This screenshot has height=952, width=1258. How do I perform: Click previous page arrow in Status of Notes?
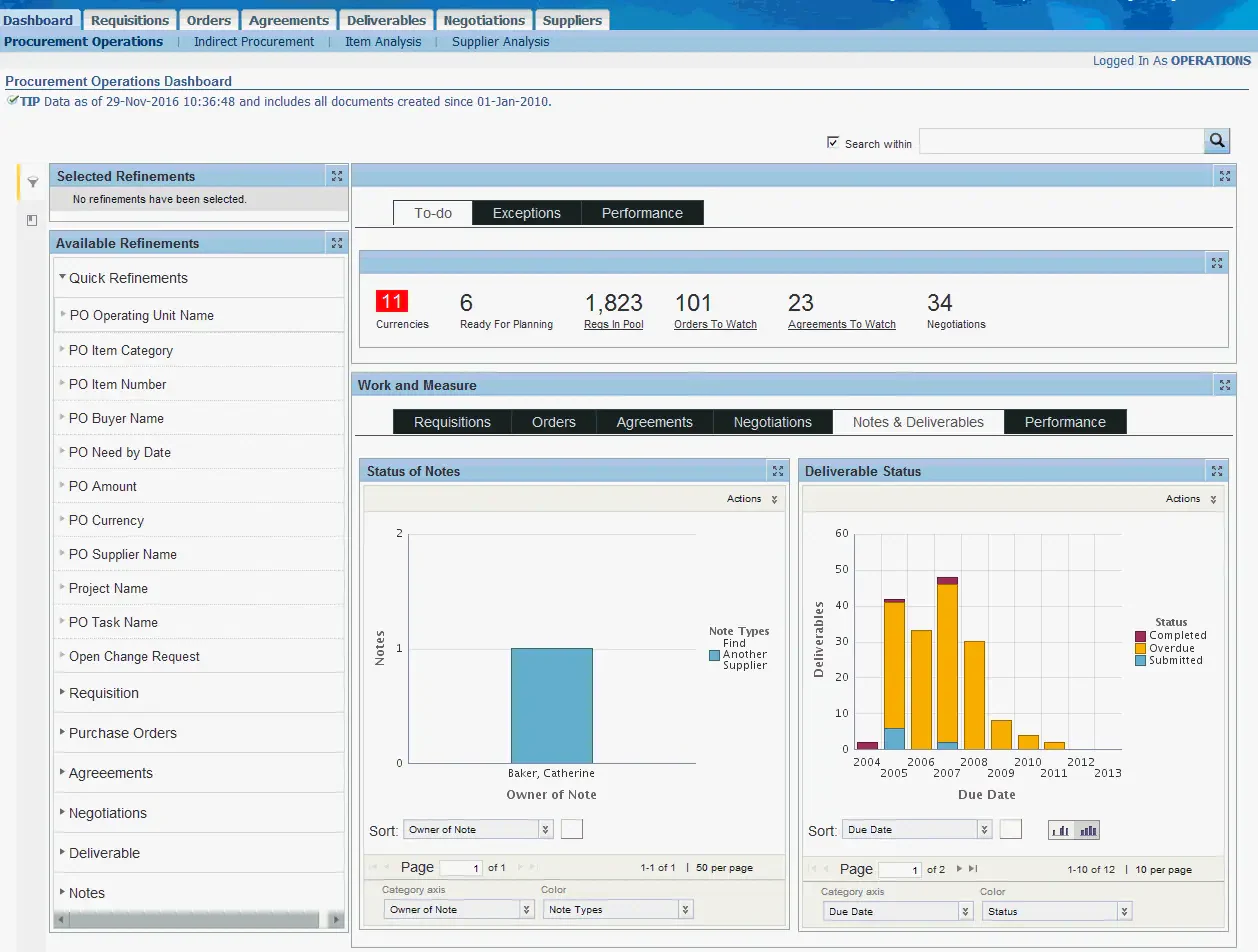coord(389,867)
